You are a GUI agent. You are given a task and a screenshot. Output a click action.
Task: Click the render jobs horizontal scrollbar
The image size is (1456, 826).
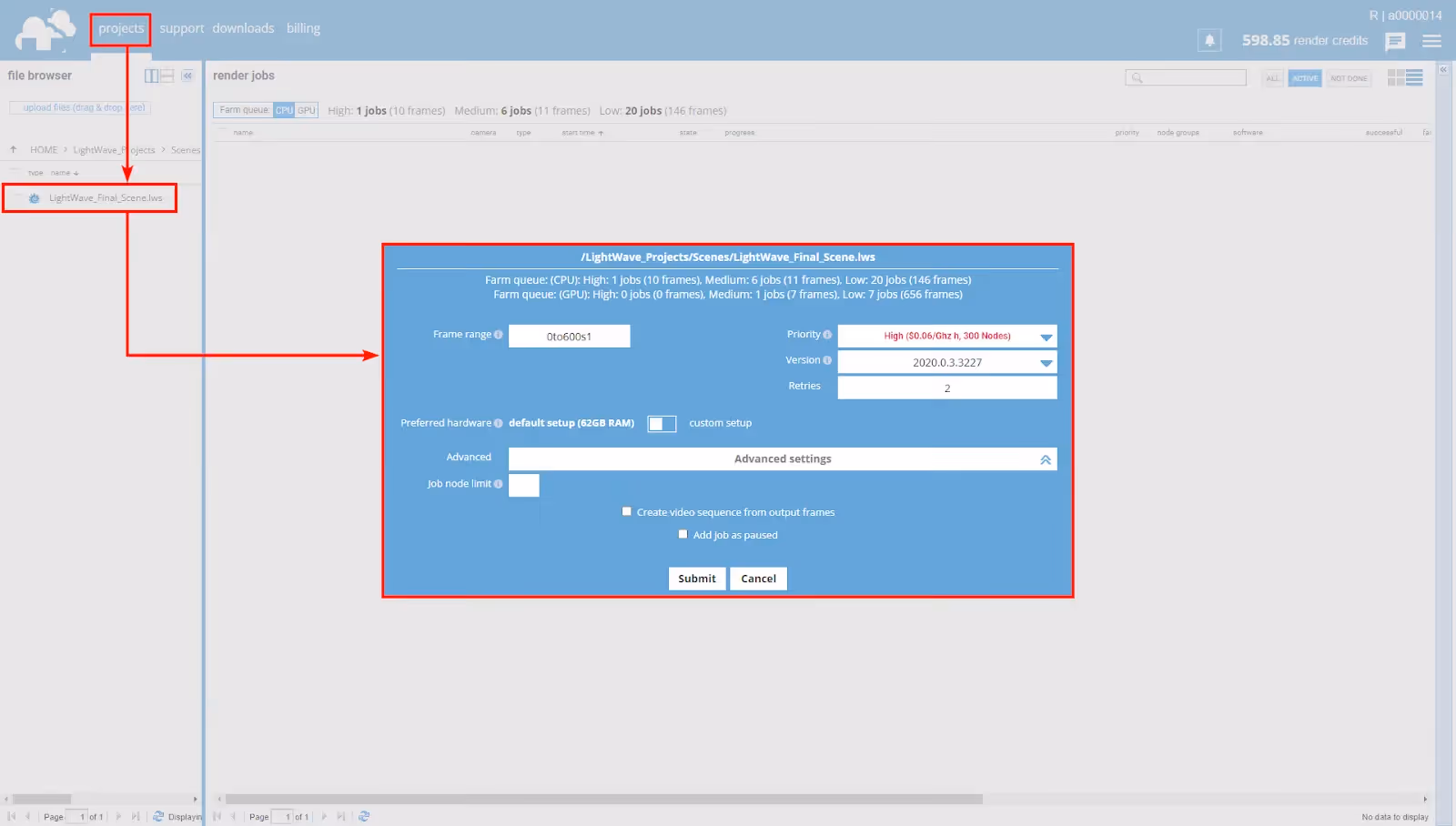point(604,799)
